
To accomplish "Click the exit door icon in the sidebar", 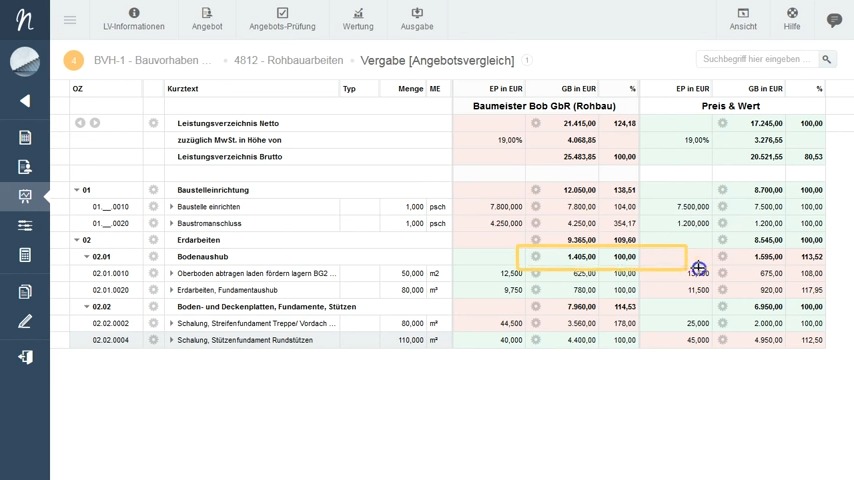I will click(25, 357).
